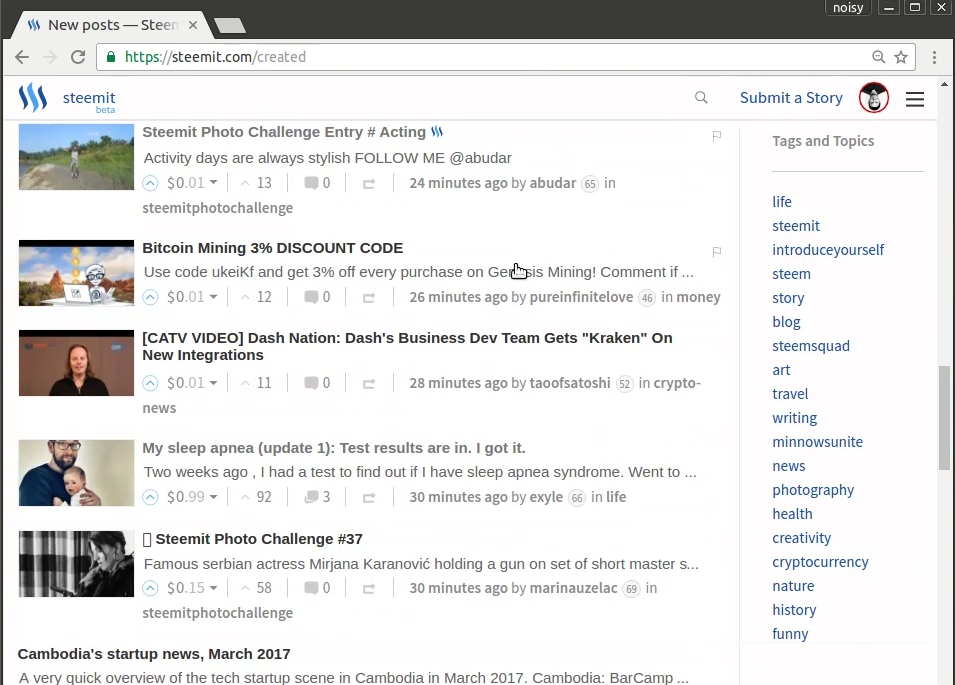Select the photography tag

pyautogui.click(x=813, y=490)
